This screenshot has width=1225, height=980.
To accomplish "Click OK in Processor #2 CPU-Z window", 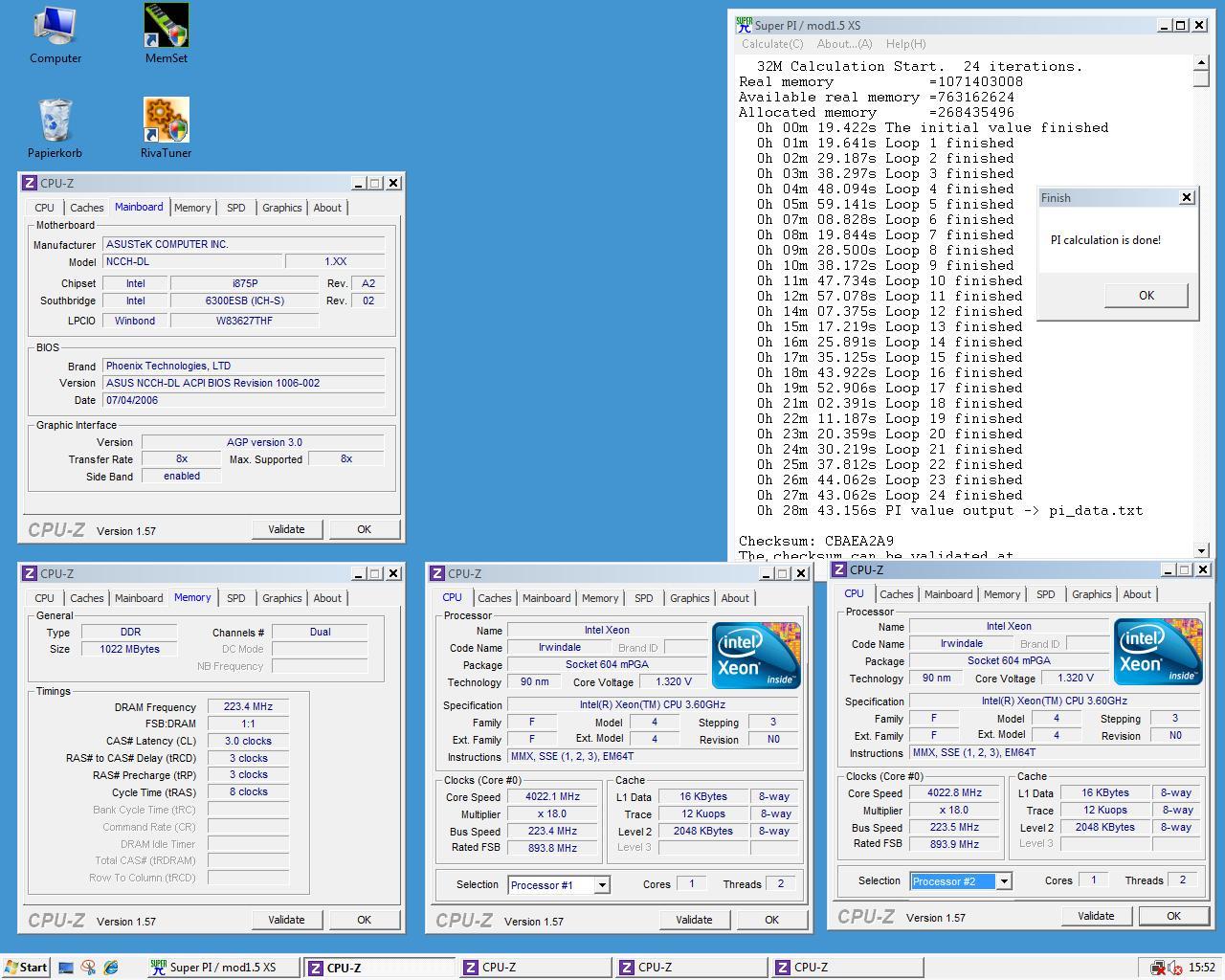I will point(1173,916).
